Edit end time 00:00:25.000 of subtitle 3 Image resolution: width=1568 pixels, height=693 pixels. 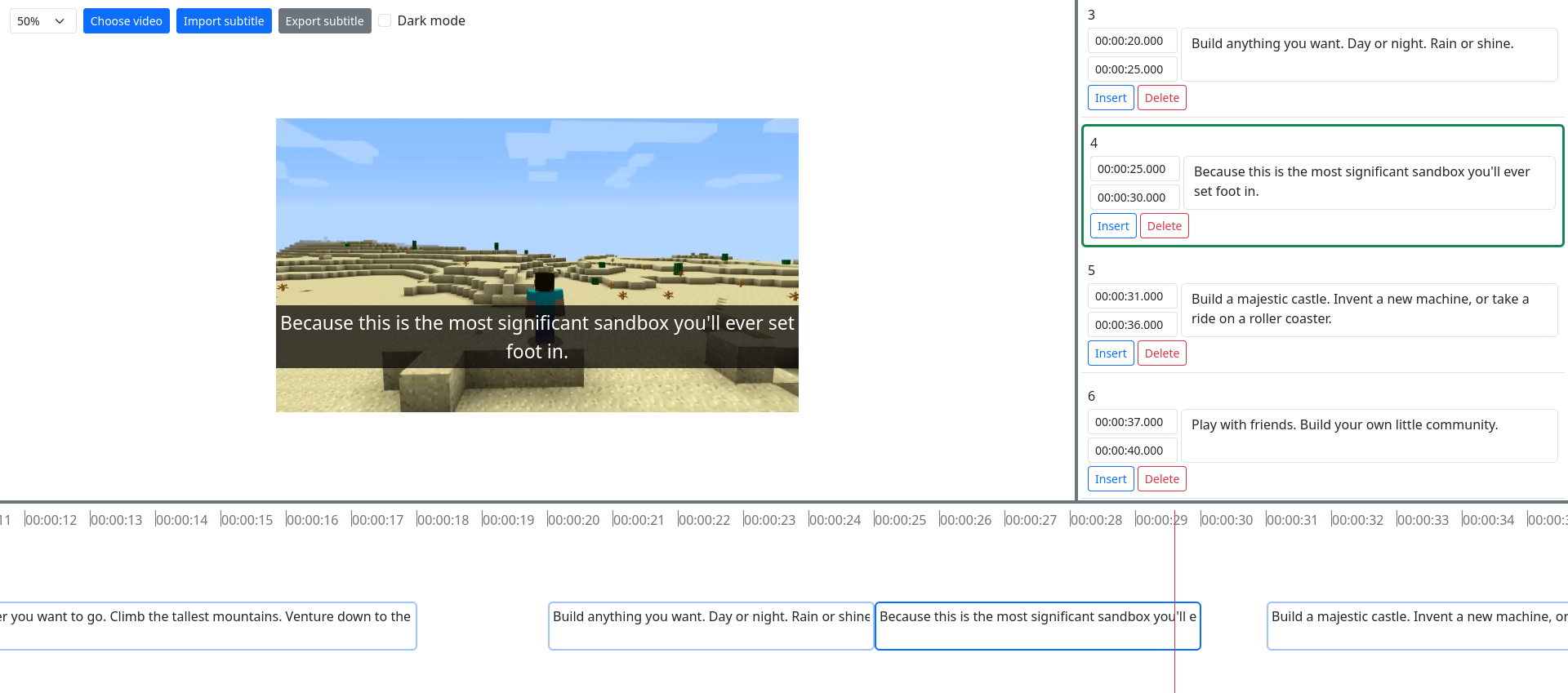[x=1132, y=69]
